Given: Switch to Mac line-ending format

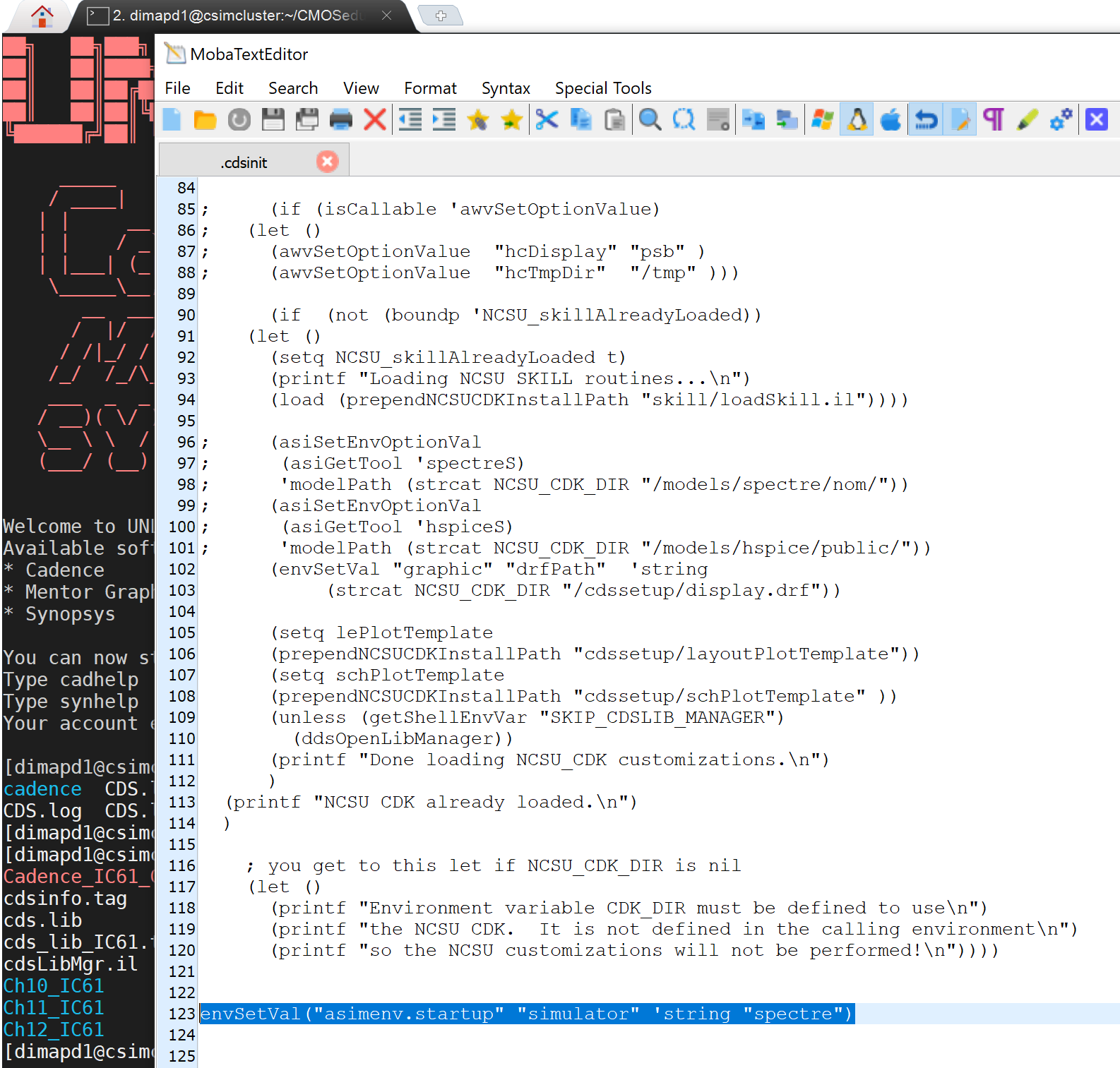Looking at the screenshot, I should point(890,120).
